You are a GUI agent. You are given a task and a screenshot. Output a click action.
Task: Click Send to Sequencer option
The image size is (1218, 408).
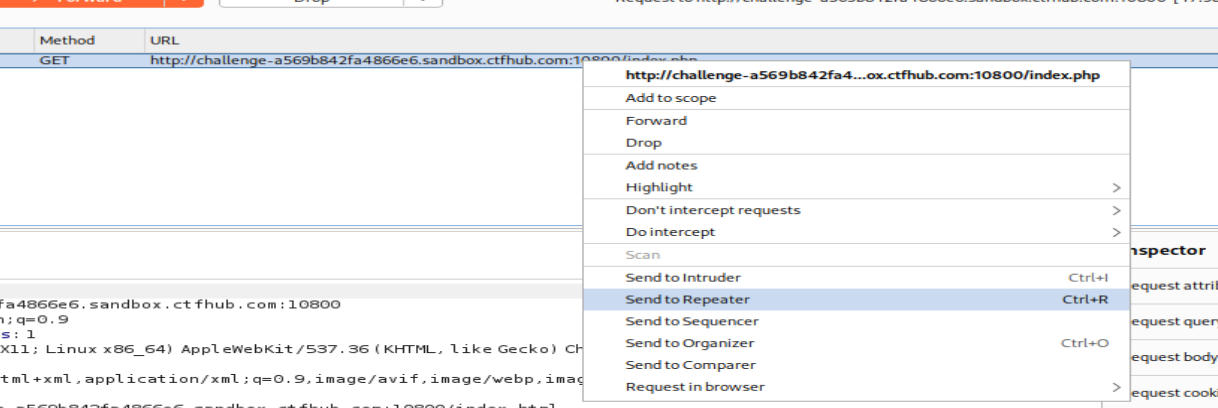(692, 321)
